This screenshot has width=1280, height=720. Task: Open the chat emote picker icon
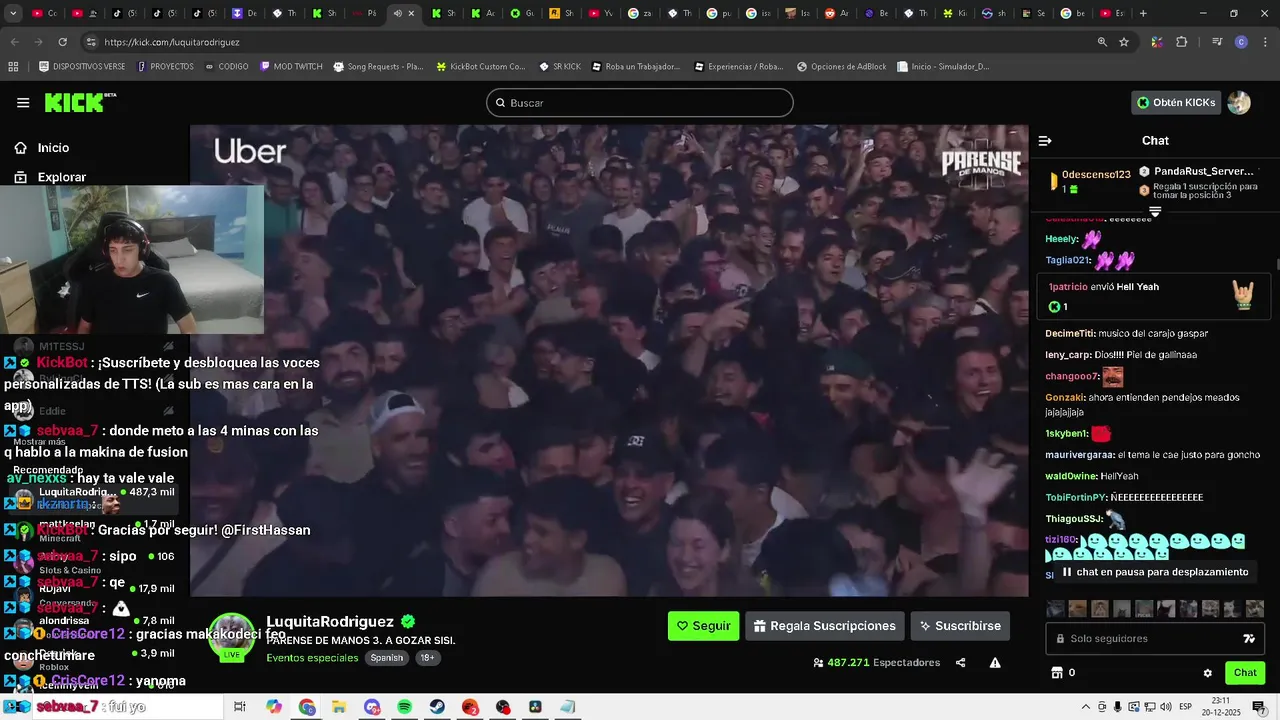[x=1249, y=638]
